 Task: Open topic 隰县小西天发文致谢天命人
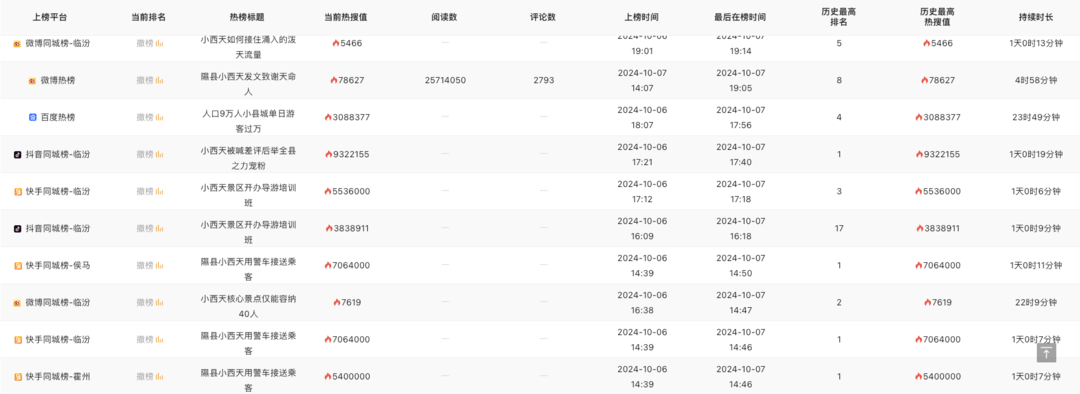[x=249, y=81]
